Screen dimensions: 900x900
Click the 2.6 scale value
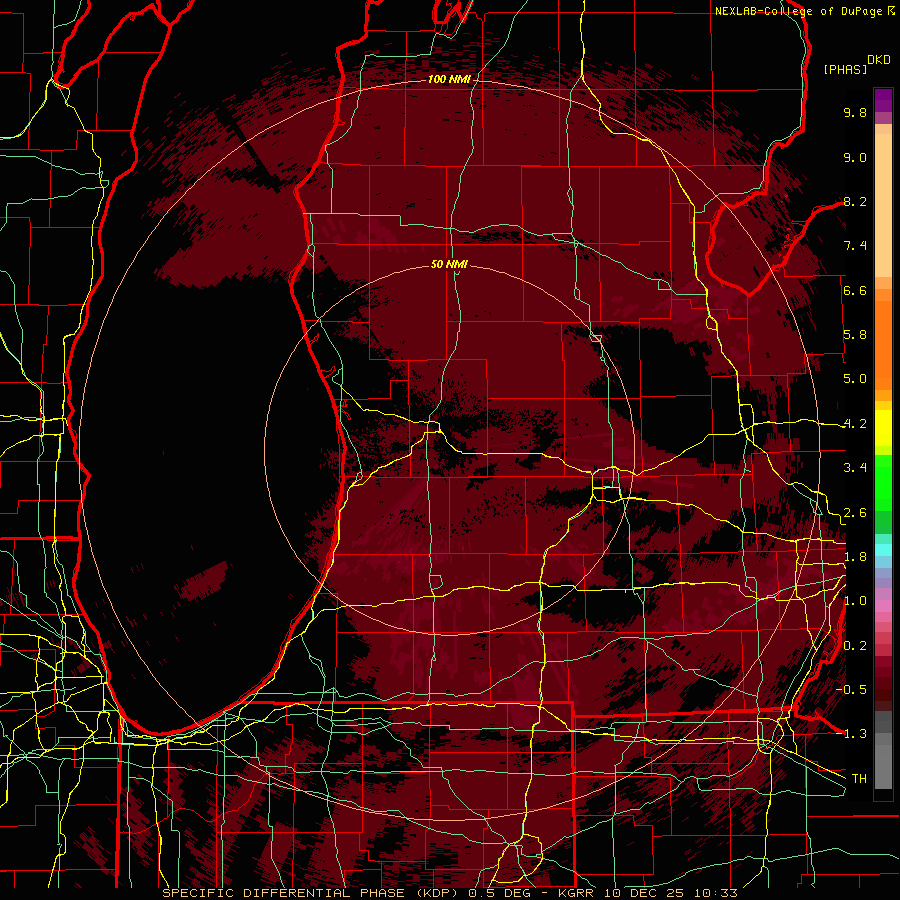pos(855,513)
